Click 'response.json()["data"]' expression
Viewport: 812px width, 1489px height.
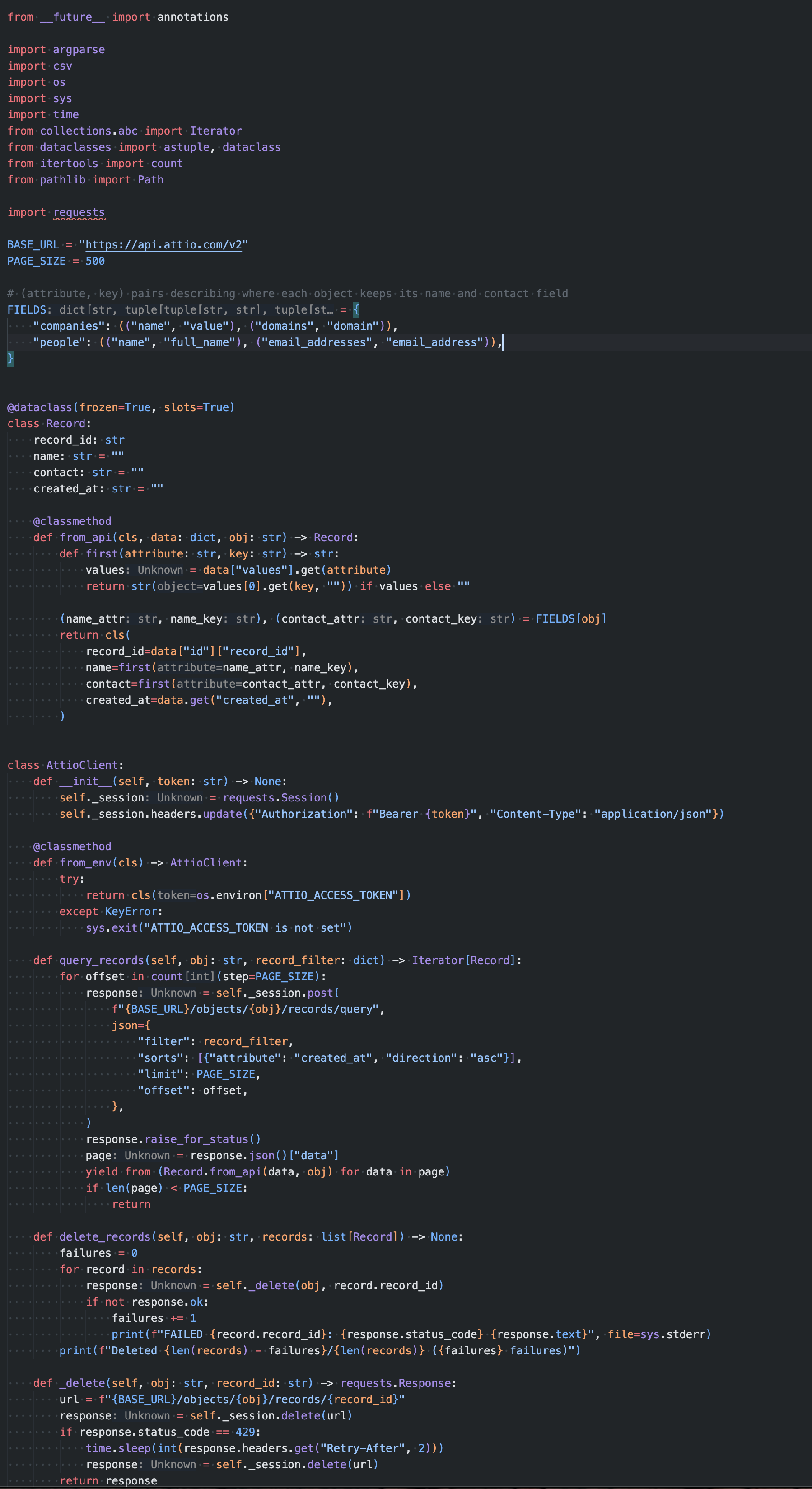tap(265, 1155)
